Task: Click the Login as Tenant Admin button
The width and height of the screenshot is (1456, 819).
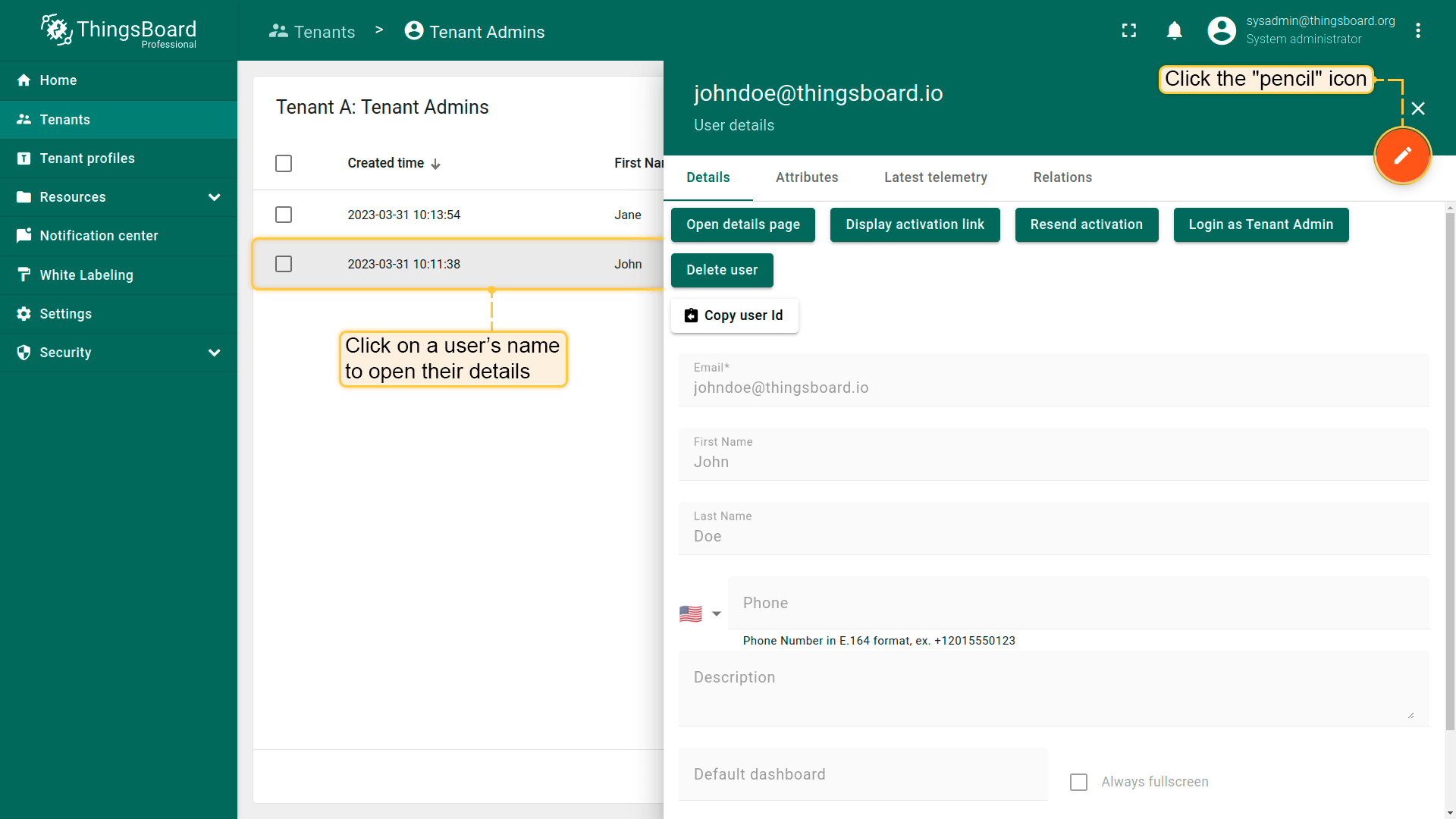Action: click(x=1260, y=224)
